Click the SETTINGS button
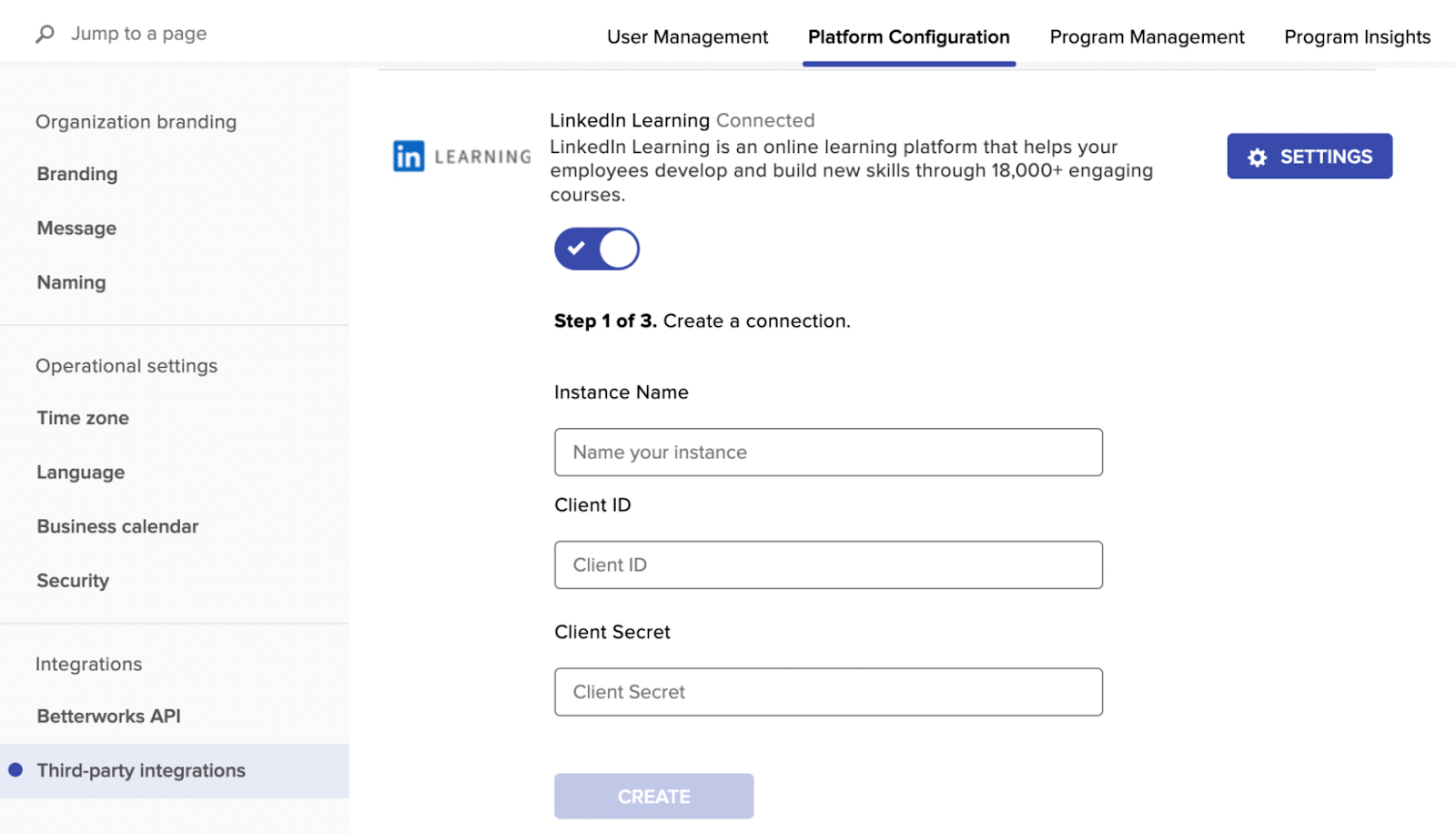 [x=1309, y=157]
